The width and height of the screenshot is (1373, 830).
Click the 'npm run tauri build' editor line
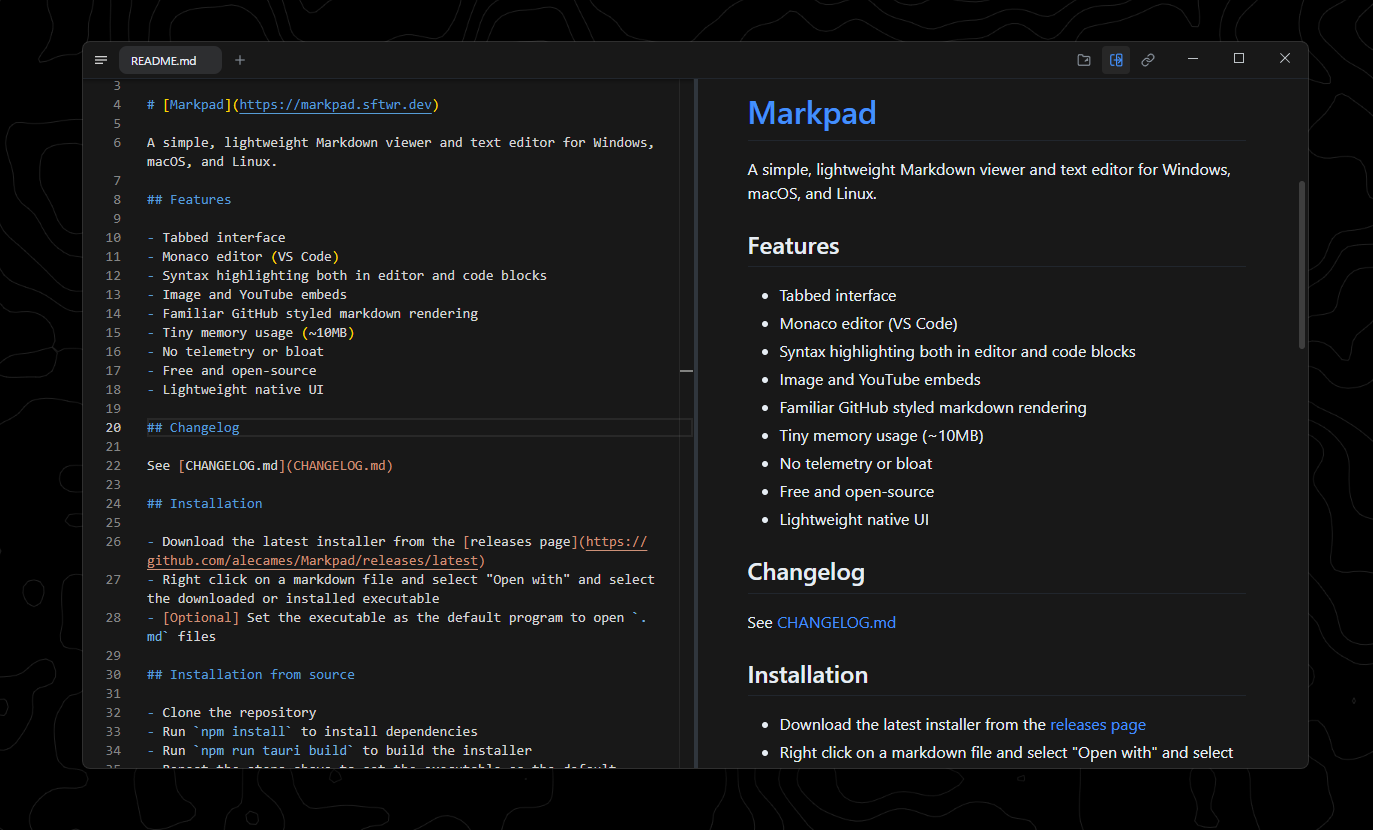339,750
